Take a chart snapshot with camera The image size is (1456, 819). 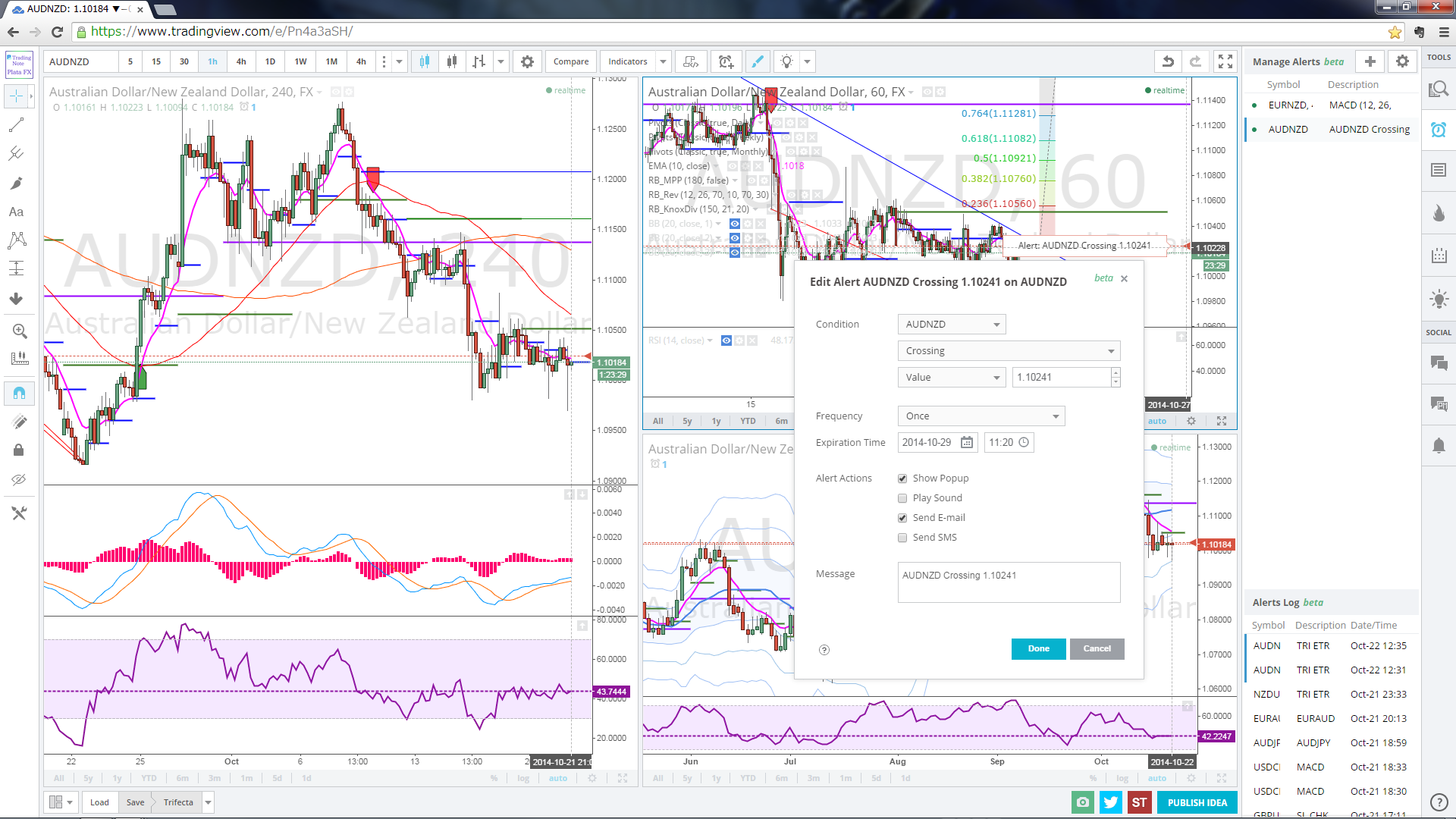click(1082, 802)
